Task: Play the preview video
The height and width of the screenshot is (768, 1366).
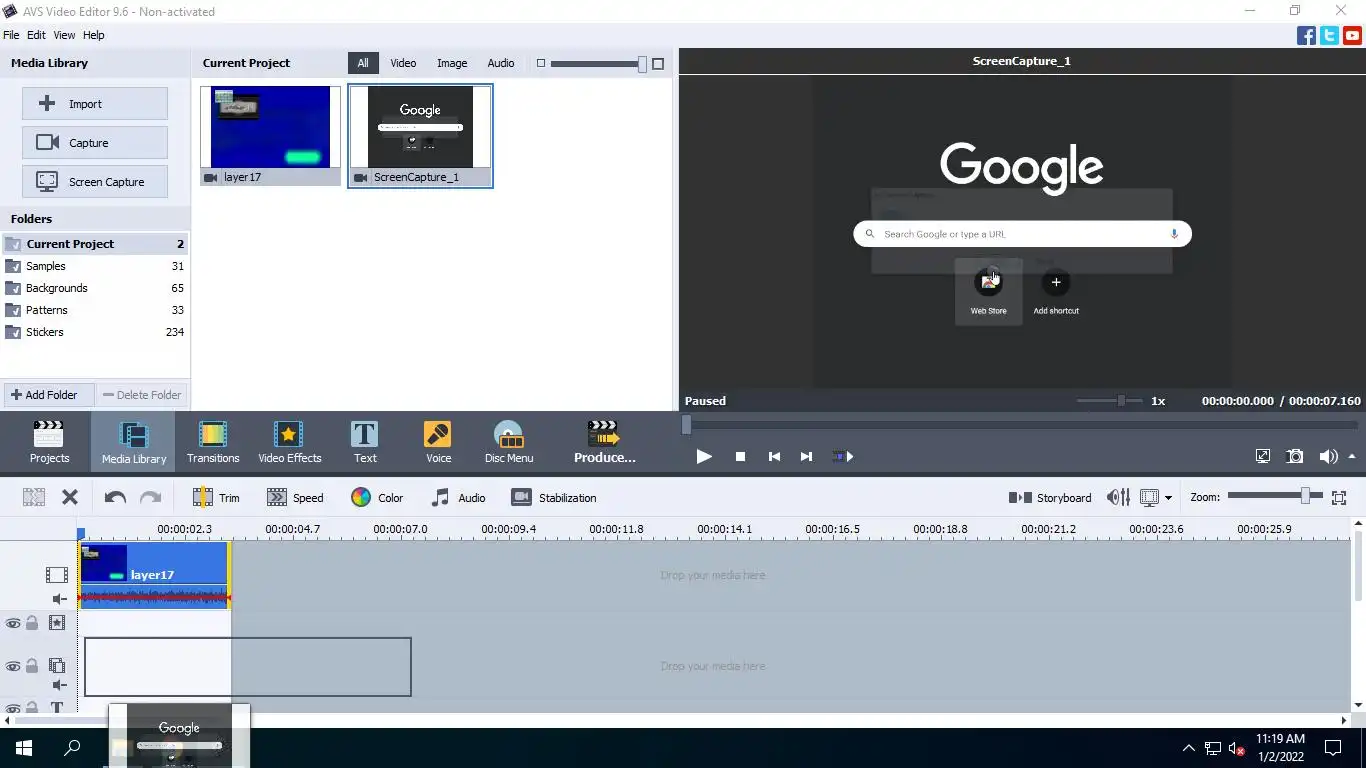Action: coord(704,456)
